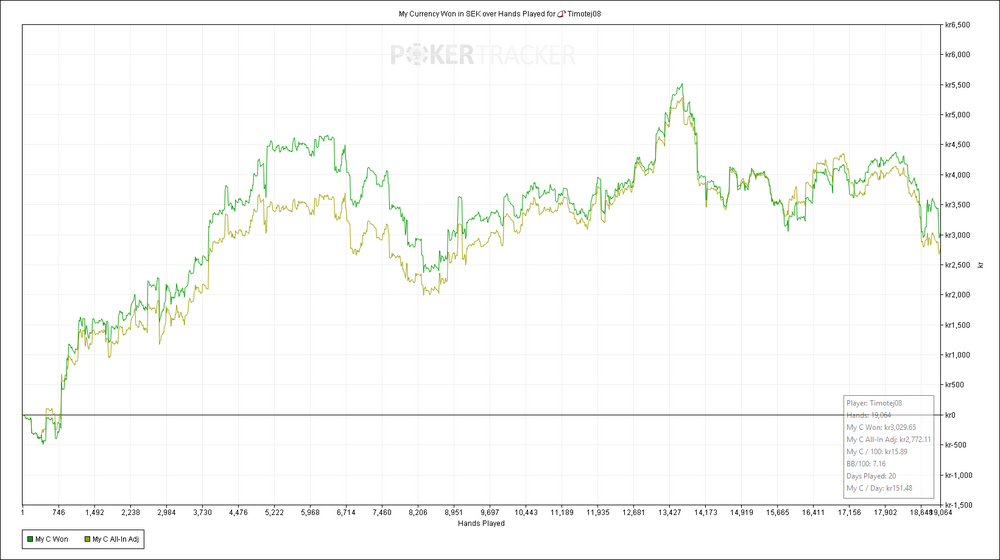Image resolution: width=1000 pixels, height=560 pixels.
Task: Click the kr2,000 y-axis label
Action: [x=957, y=295]
